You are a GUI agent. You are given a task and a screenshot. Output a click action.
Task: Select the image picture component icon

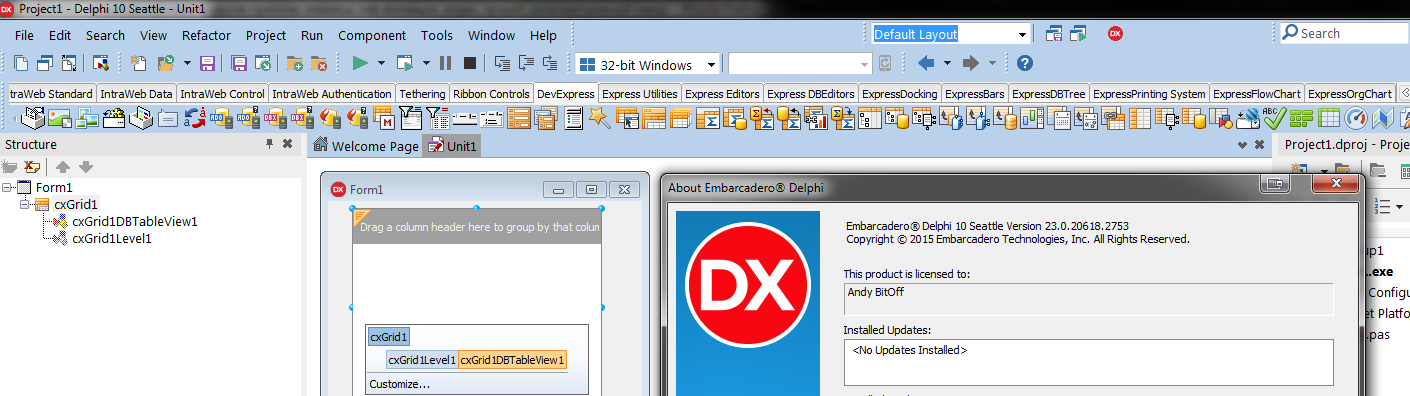[59, 118]
